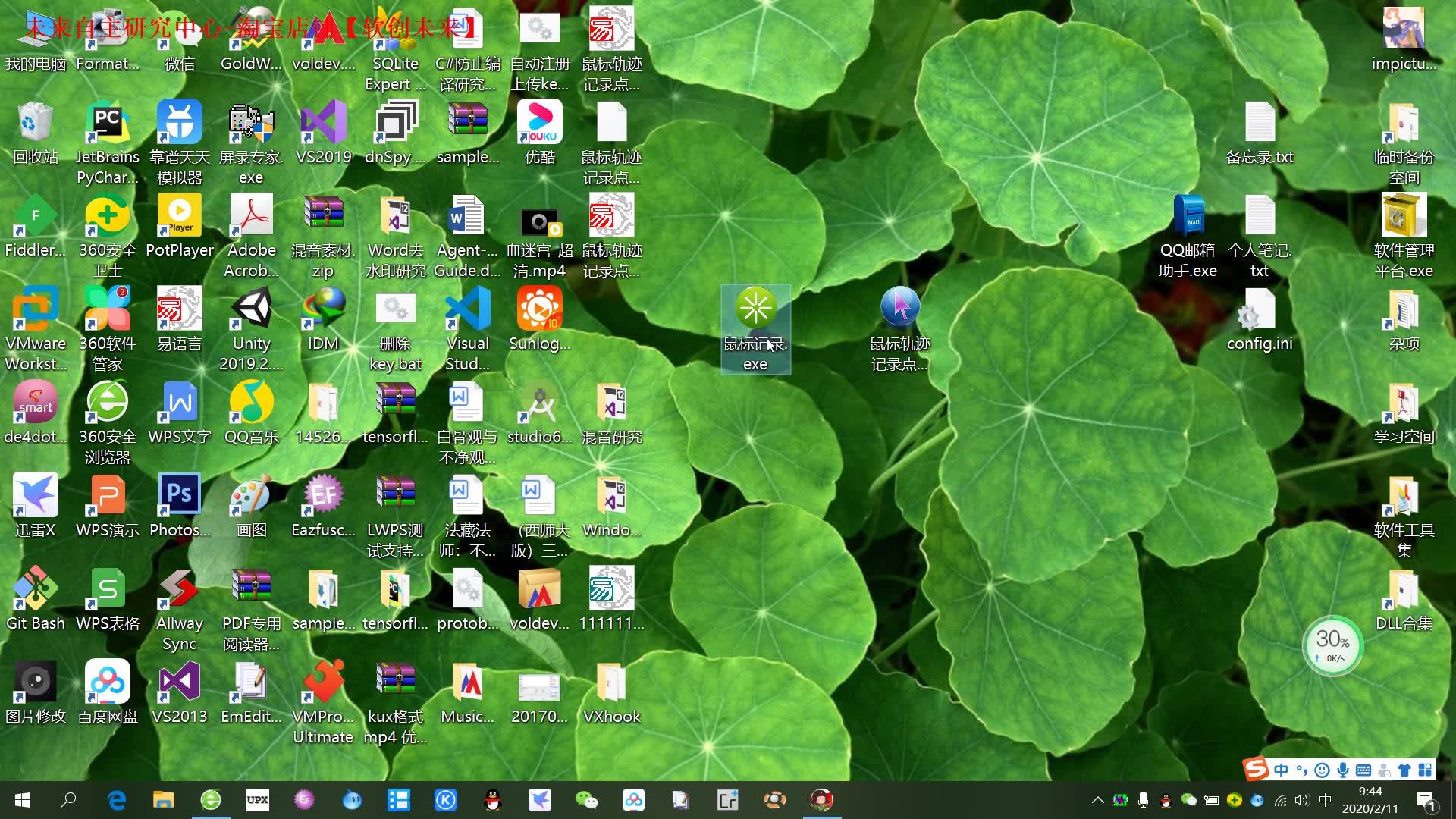Open Sogou soft keyboard icon
This screenshot has height=819, width=1456.
point(1363,770)
